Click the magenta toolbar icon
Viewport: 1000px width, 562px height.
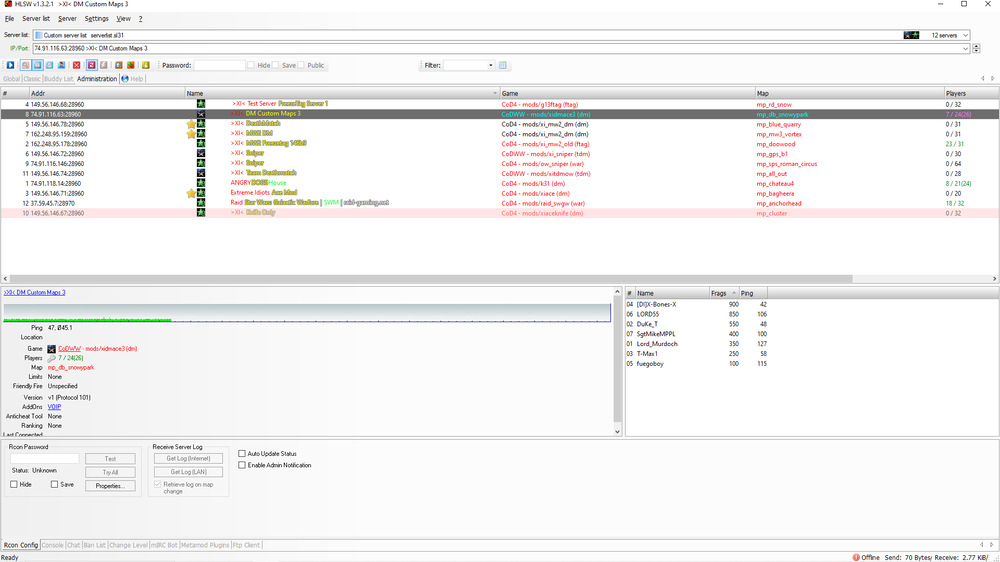click(90, 65)
